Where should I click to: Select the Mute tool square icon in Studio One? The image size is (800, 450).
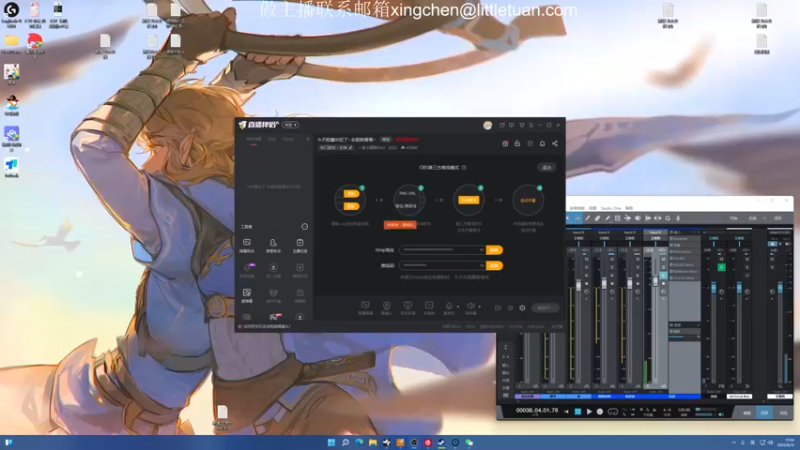(x=617, y=218)
